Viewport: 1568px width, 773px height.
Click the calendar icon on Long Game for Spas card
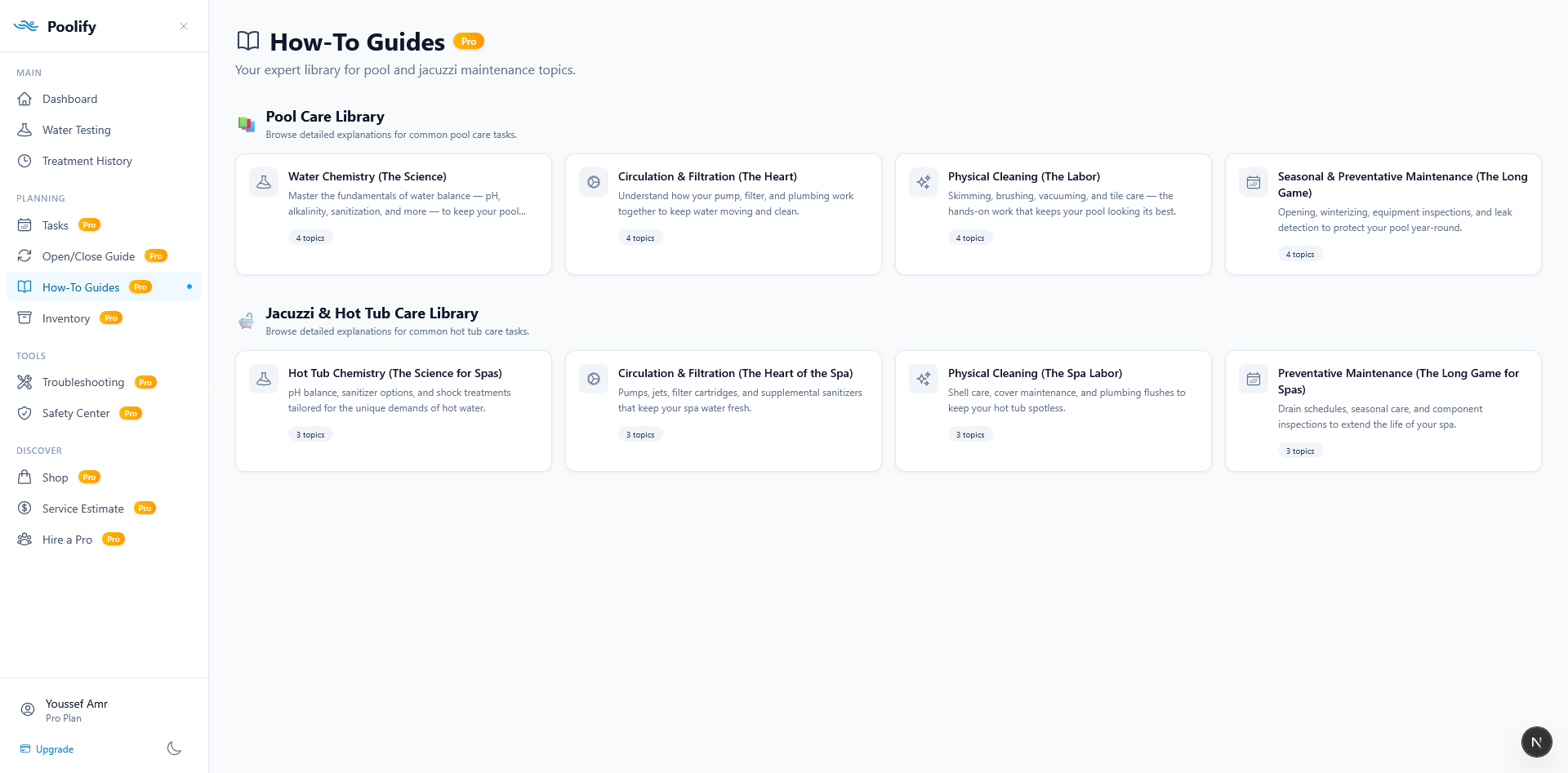click(1254, 379)
